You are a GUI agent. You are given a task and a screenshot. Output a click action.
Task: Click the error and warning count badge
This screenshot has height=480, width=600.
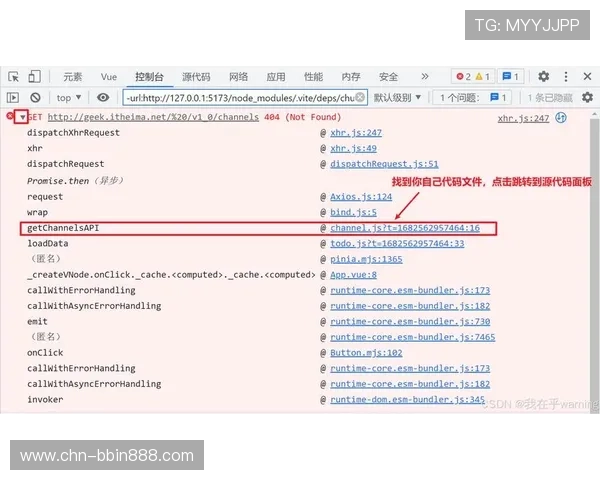tap(472, 76)
